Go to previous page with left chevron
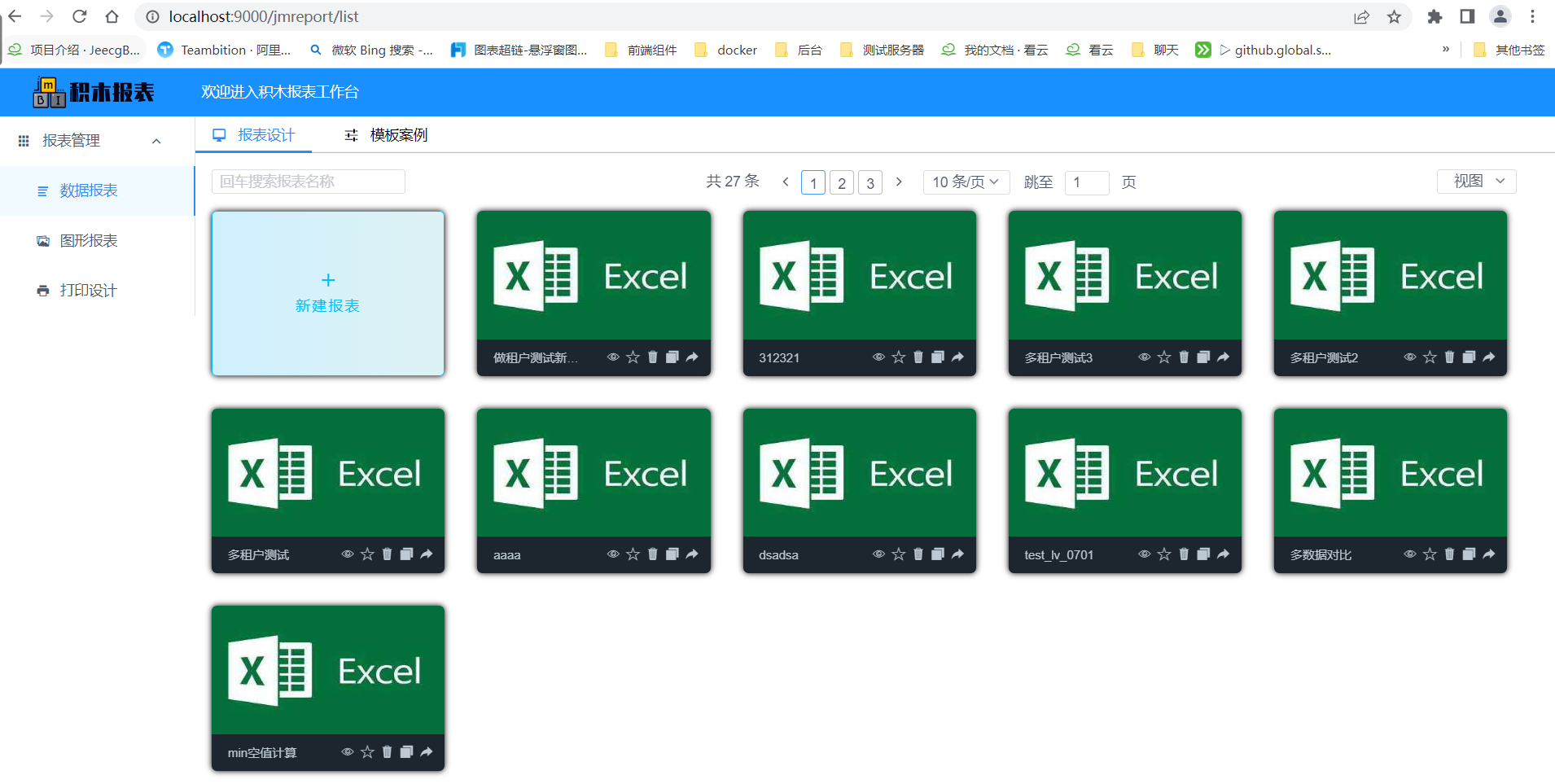 point(786,182)
